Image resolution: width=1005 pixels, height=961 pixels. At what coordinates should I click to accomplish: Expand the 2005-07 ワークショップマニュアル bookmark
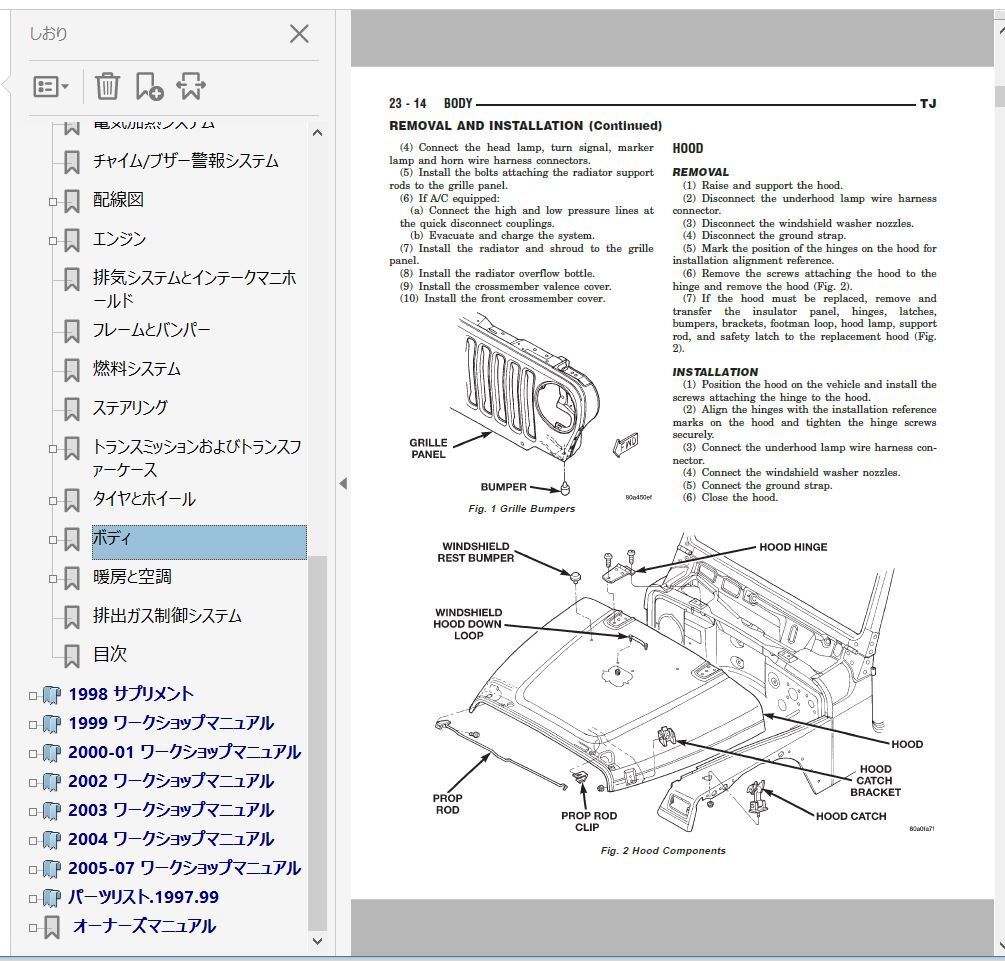tap(33, 870)
